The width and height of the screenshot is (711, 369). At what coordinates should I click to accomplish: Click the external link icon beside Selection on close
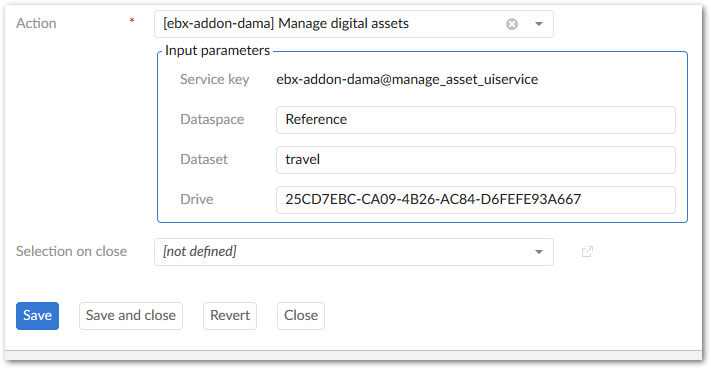point(587,252)
